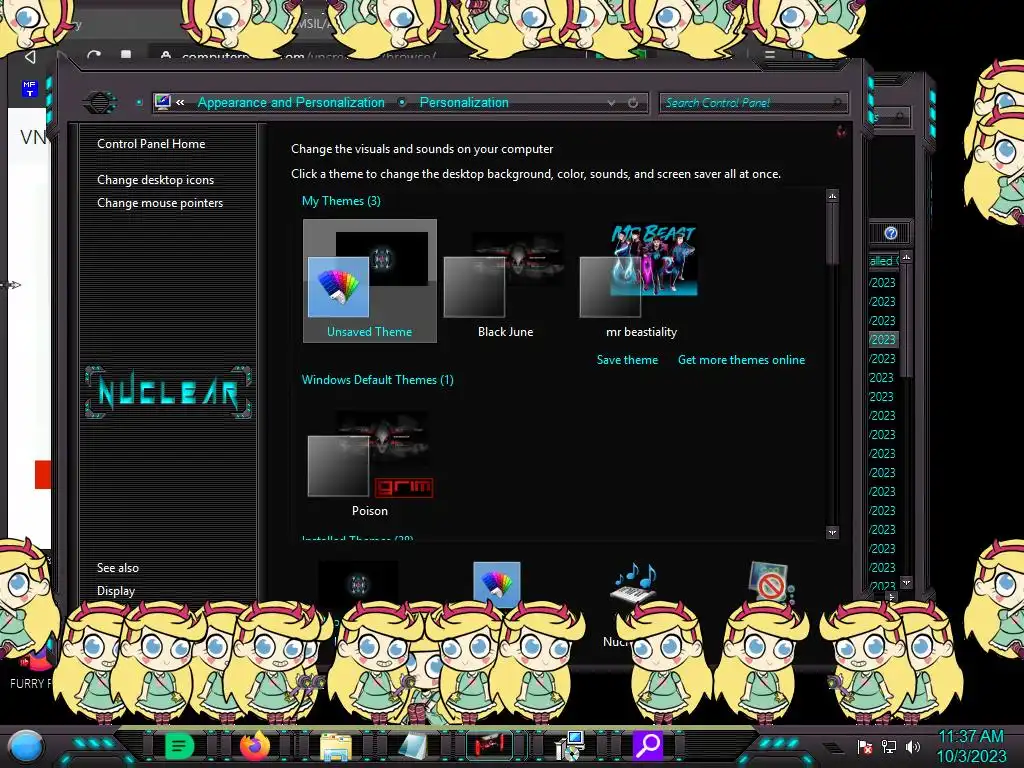This screenshot has width=1024, height=768.
Task: Go to Appearance and Personalization breadcrumb
Action: 291,103
